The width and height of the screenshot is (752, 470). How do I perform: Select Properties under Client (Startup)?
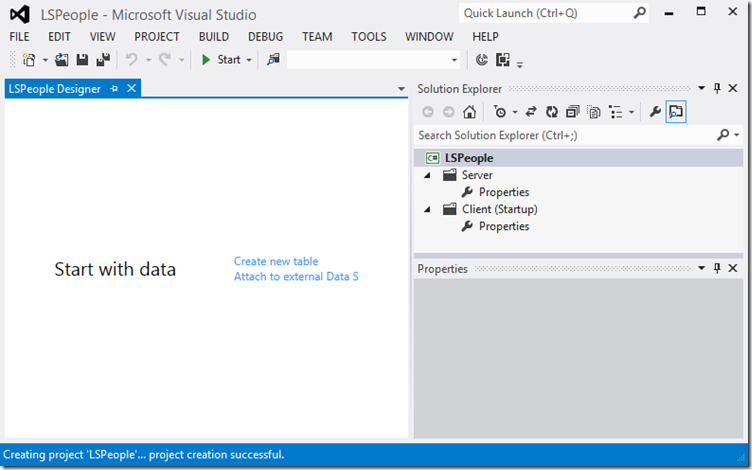[504, 226]
